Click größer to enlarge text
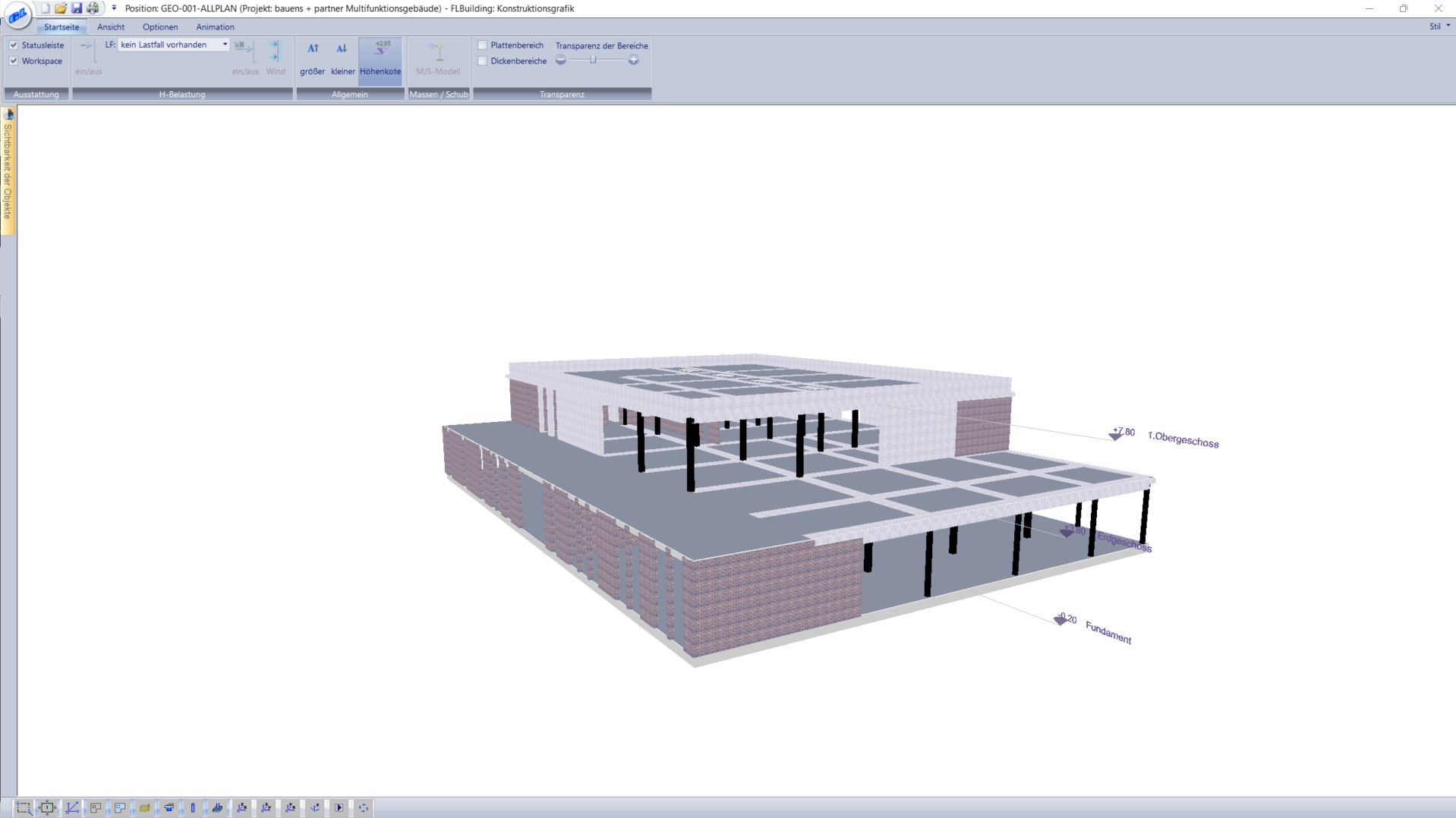 pyautogui.click(x=312, y=58)
